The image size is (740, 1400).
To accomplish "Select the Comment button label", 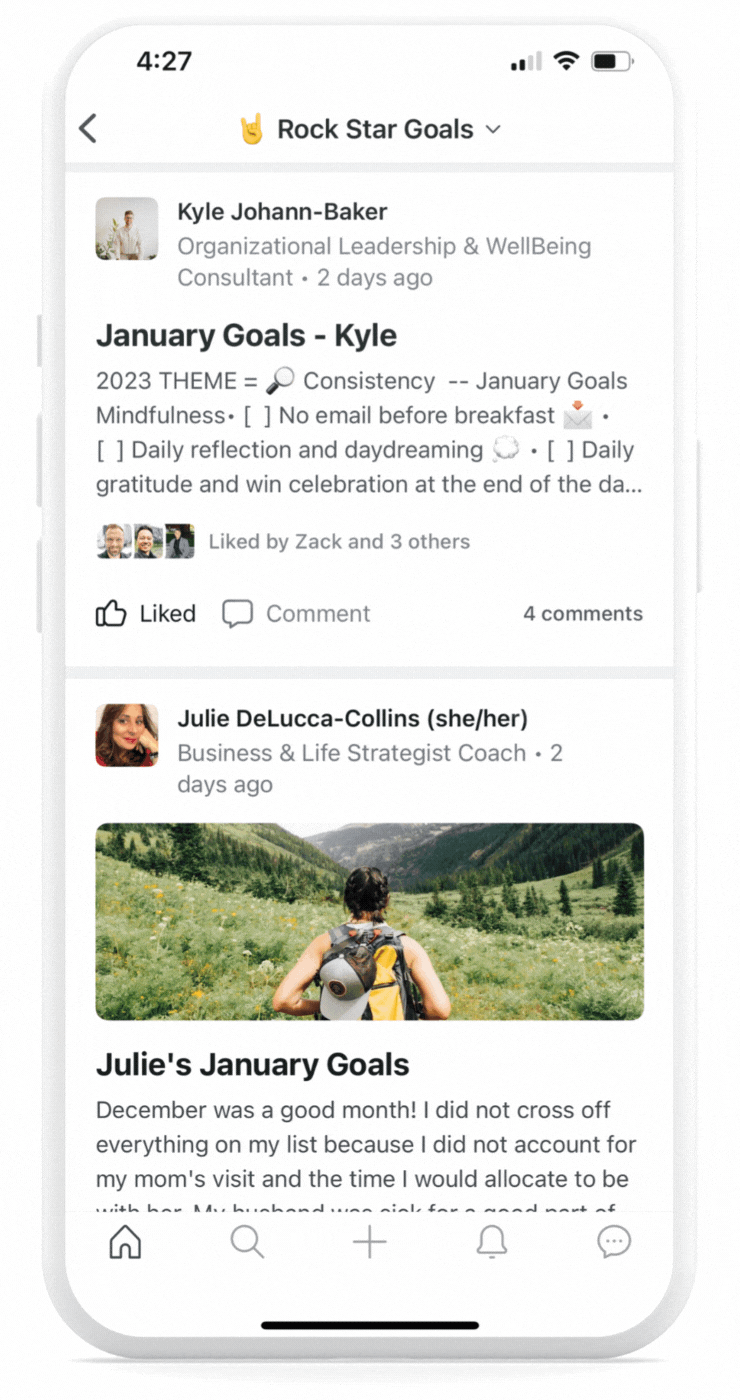I will (x=318, y=614).
